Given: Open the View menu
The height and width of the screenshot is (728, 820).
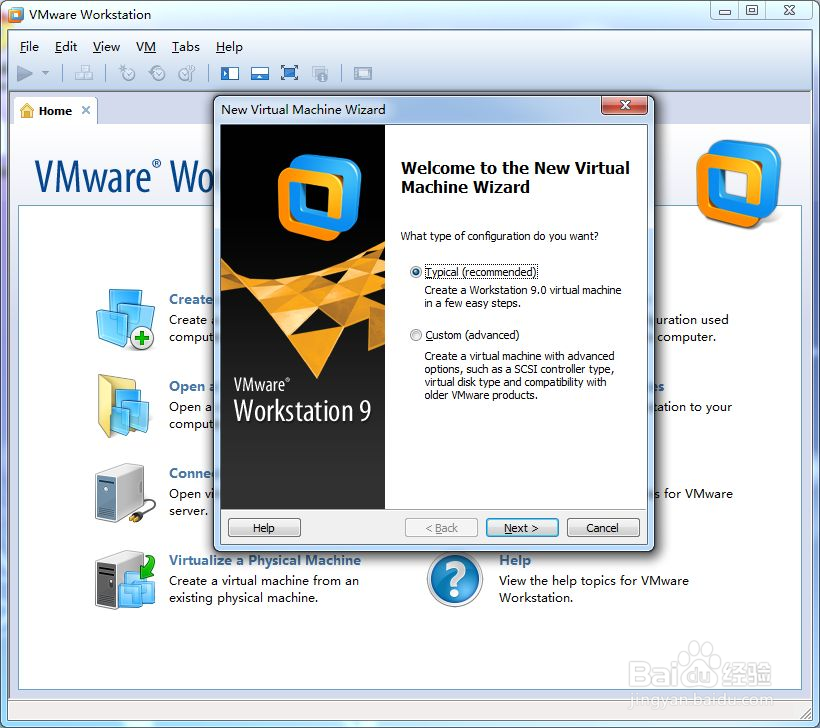Looking at the screenshot, I should [106, 47].
